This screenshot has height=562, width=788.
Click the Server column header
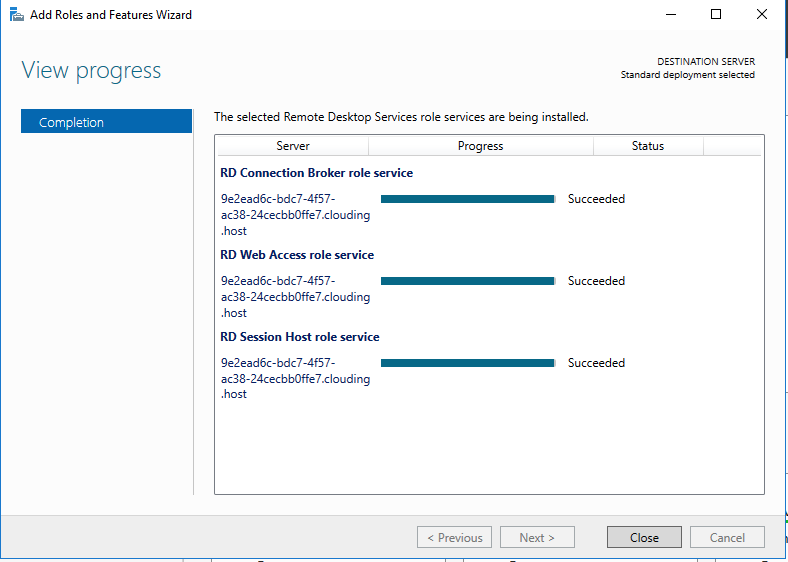293,146
